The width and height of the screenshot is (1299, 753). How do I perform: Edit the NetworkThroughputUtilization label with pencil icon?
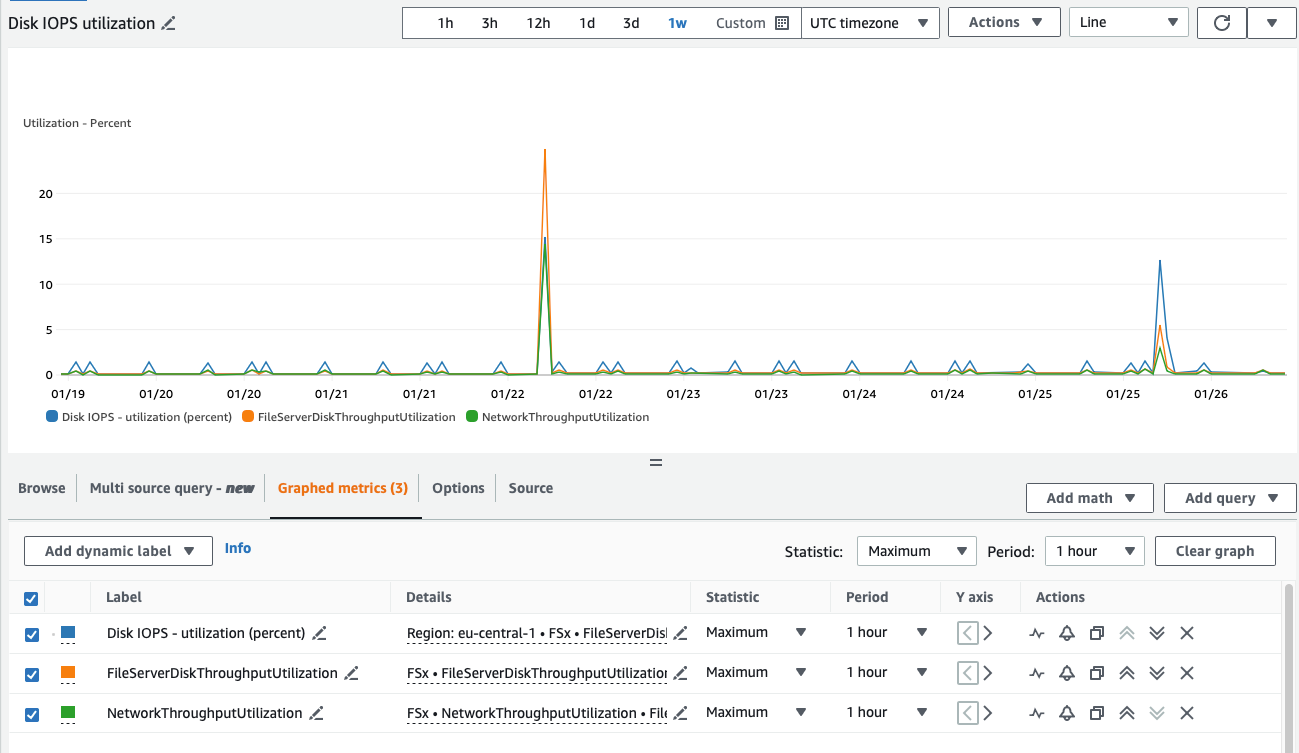317,713
